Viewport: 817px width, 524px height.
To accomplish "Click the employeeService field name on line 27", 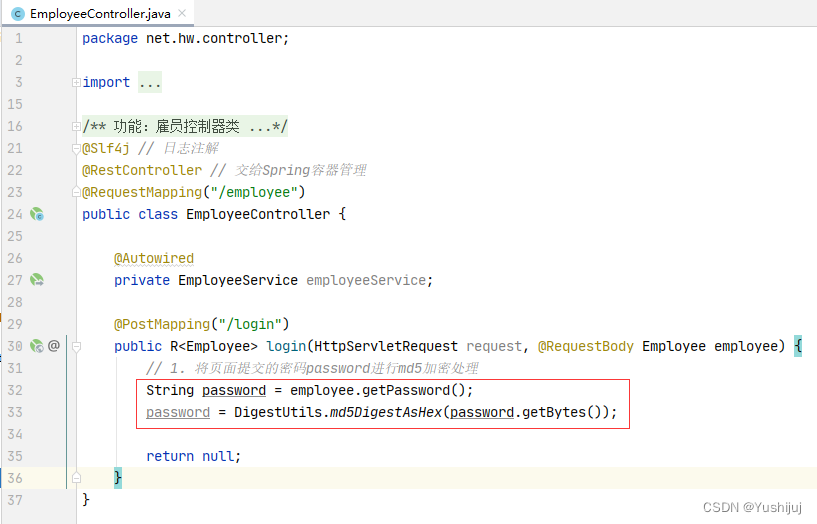I will pyautogui.click(x=366, y=280).
